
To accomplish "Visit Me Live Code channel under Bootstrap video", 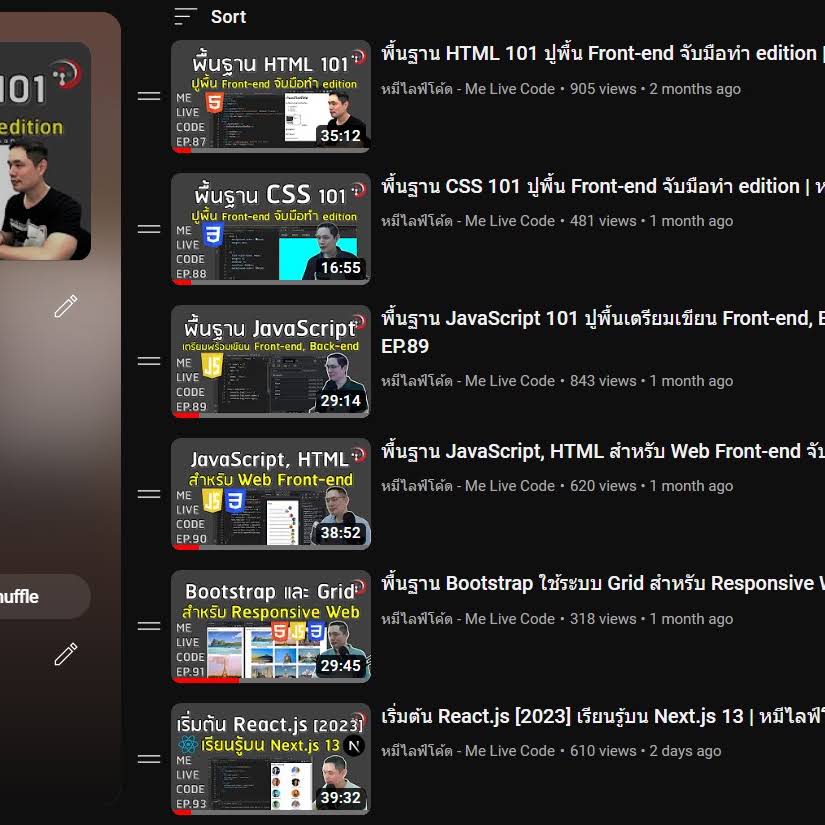I will (468, 619).
